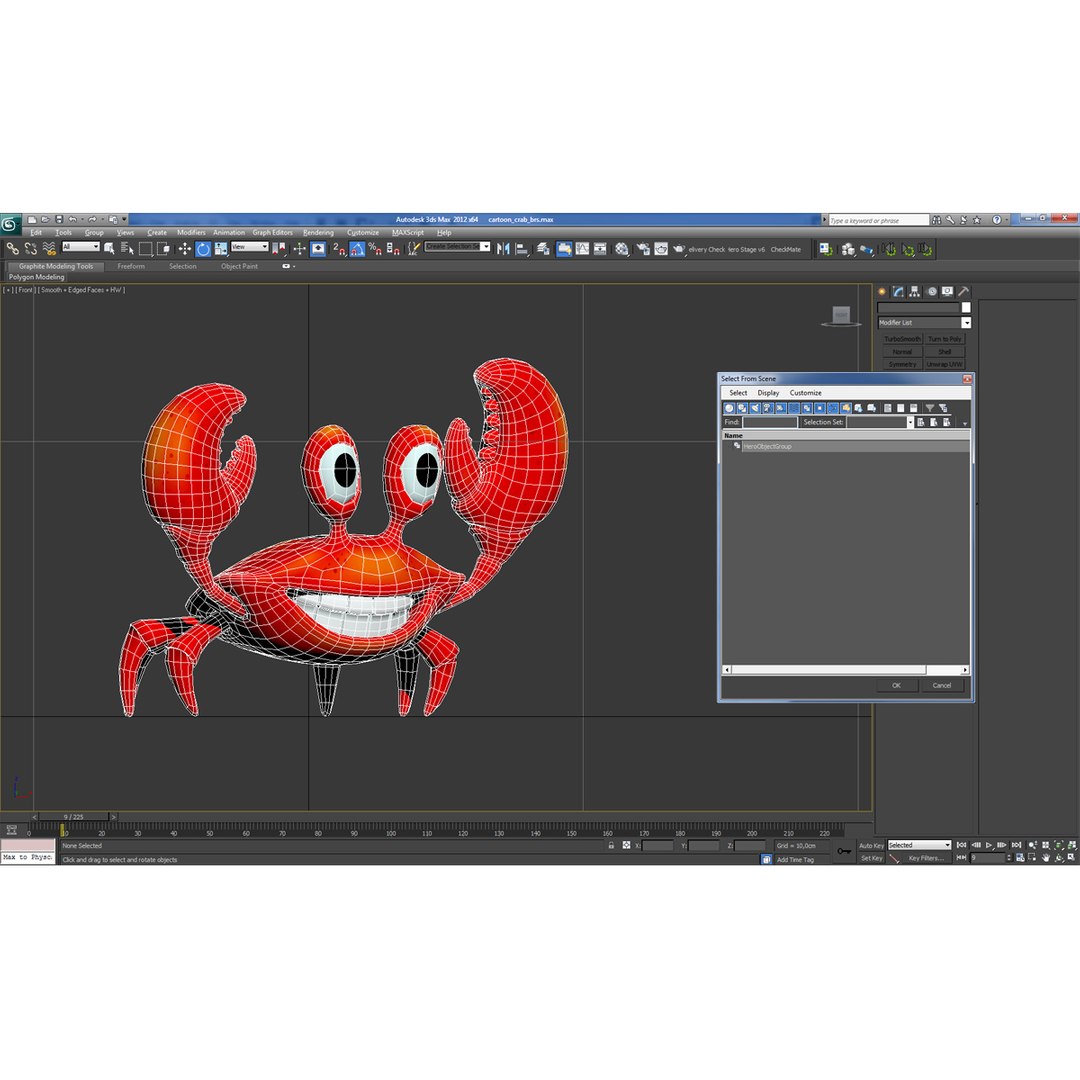Image resolution: width=1080 pixels, height=1080 pixels.
Task: Open the Motion command panel tab
Action: pyautogui.click(x=931, y=291)
